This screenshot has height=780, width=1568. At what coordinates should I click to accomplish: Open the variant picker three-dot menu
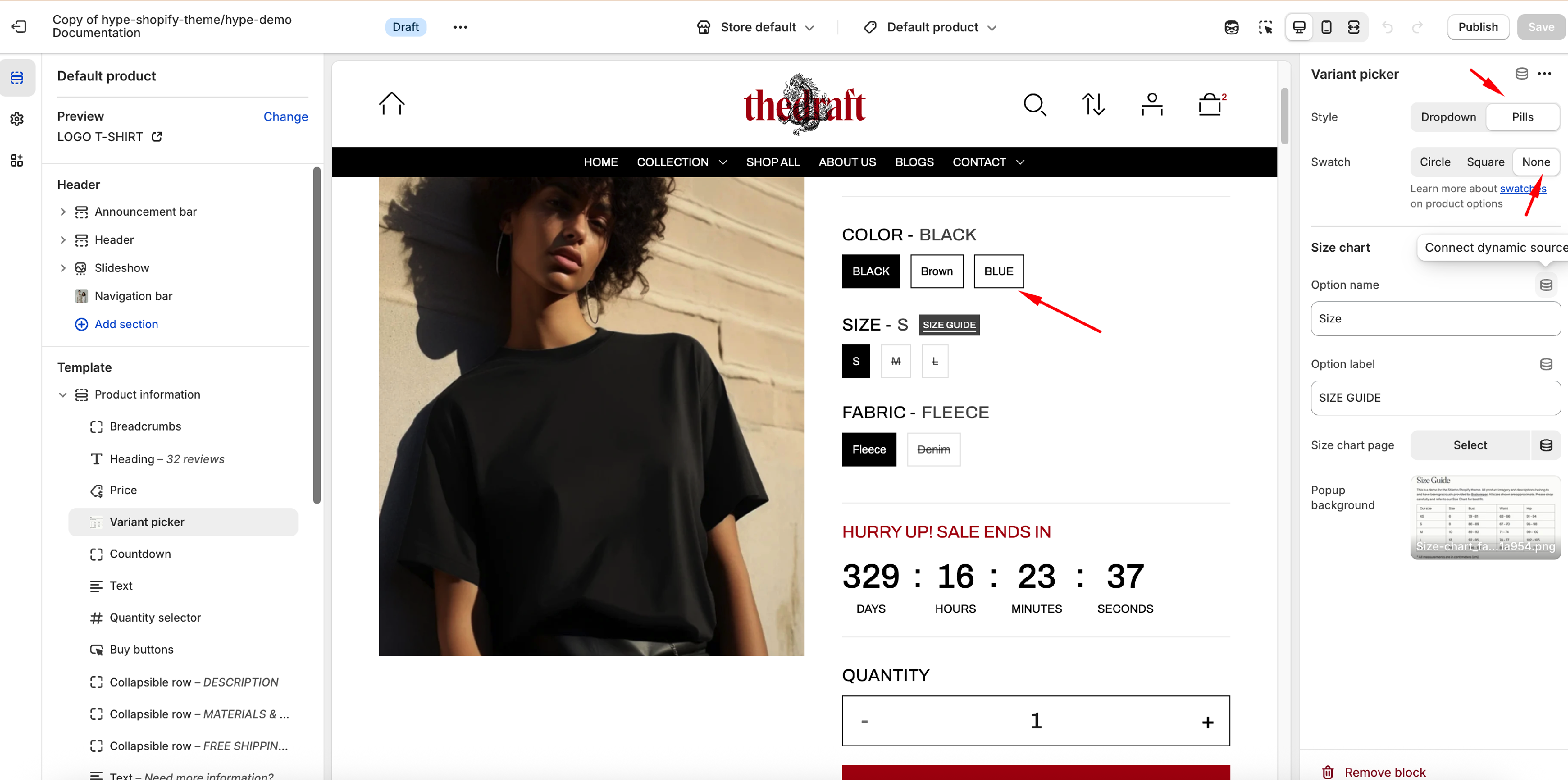click(1544, 74)
